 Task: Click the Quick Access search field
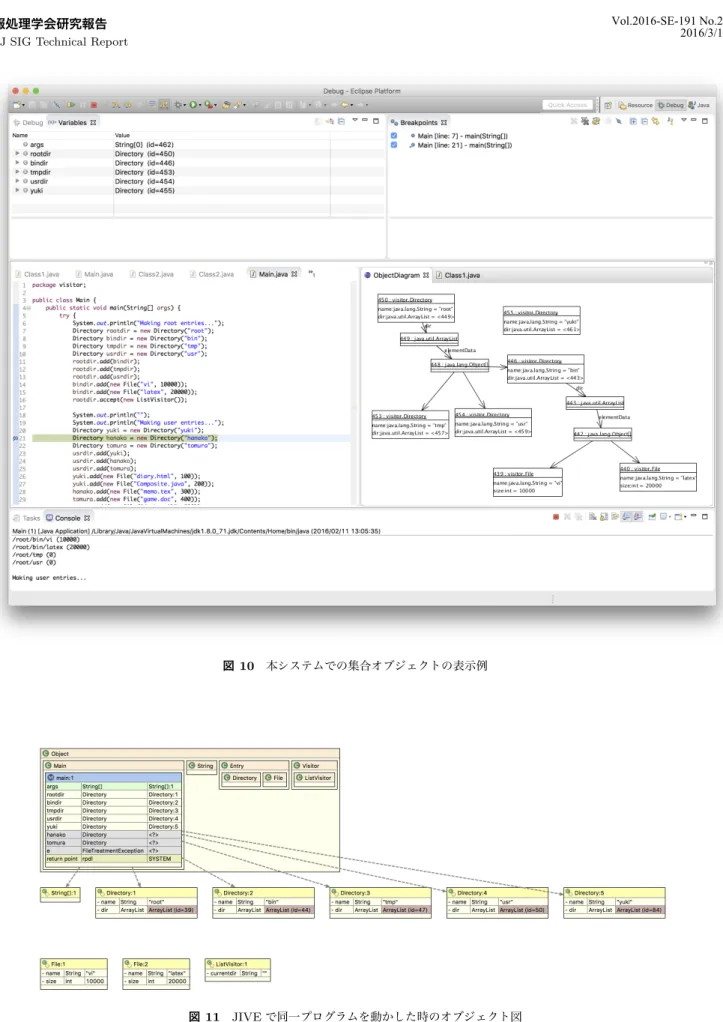pyautogui.click(x=568, y=105)
